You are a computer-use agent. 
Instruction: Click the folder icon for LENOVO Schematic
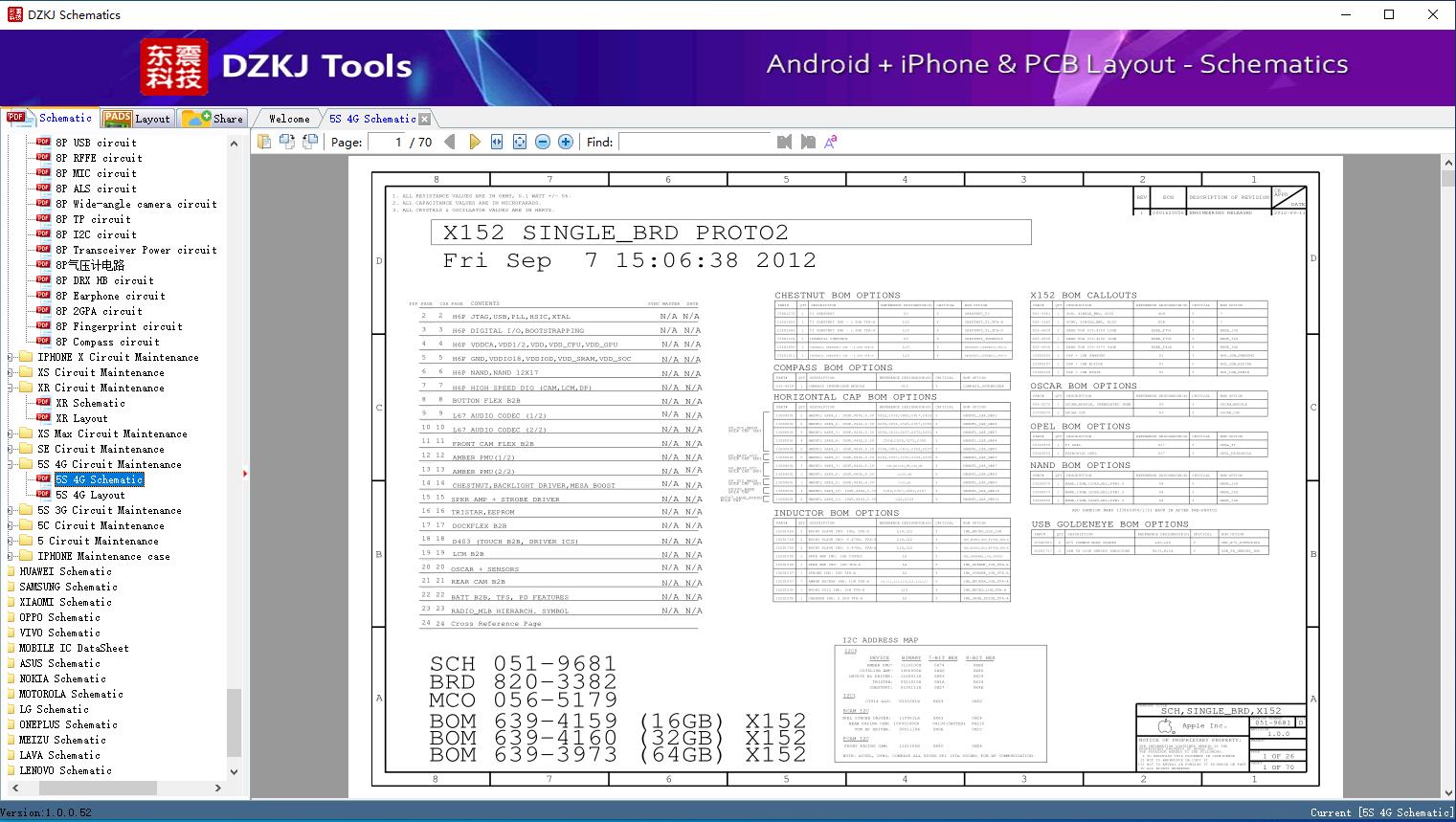click(x=9, y=770)
